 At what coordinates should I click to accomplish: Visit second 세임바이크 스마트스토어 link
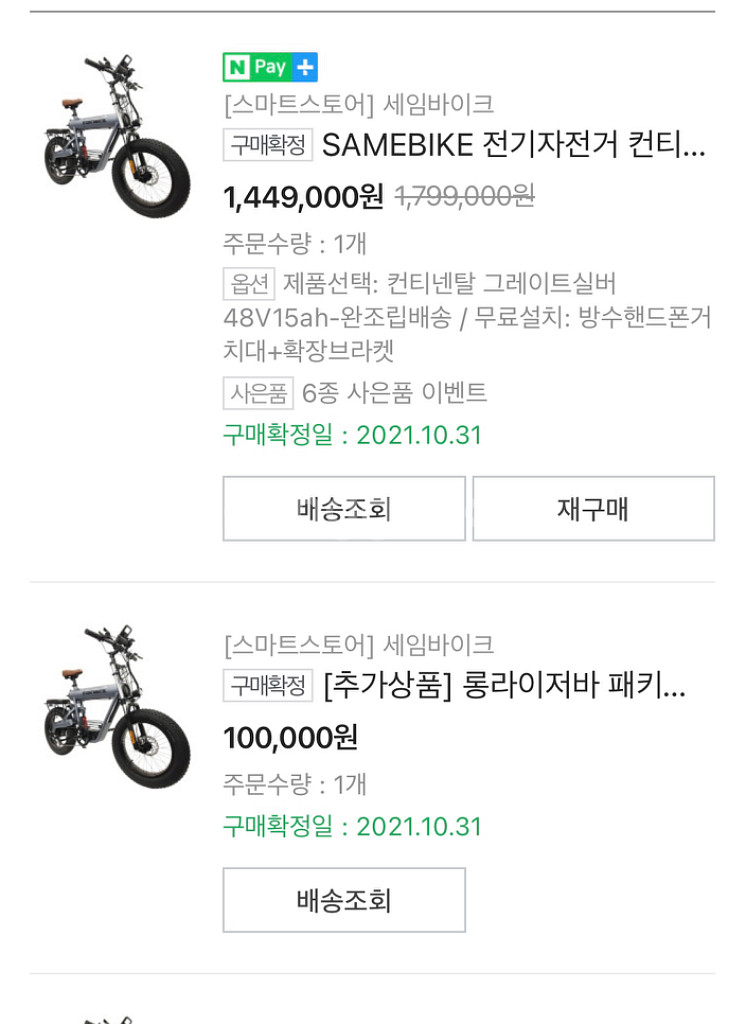point(359,645)
